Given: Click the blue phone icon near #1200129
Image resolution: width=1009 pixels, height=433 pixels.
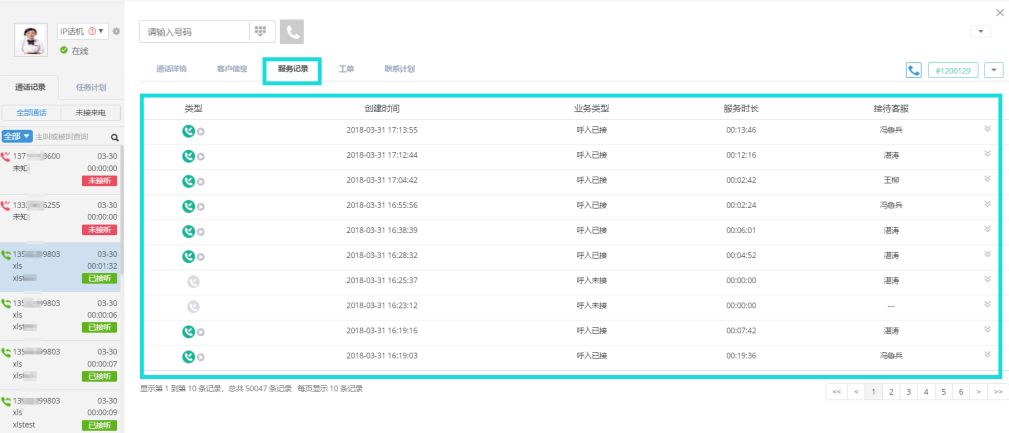Looking at the screenshot, I should coord(913,69).
